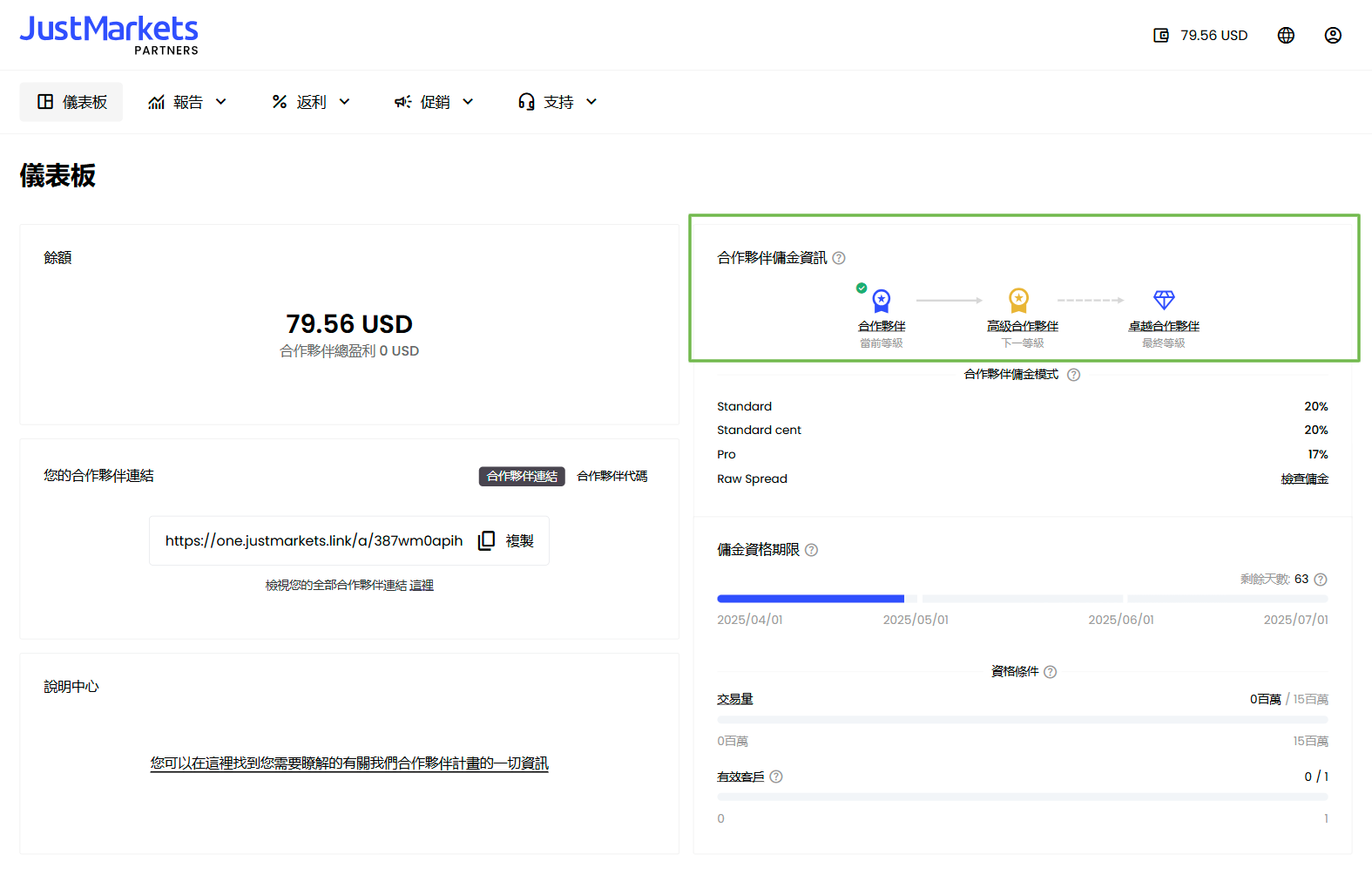1372x882 pixels.
Task: Open the 支持 menu
Action: pos(558,102)
